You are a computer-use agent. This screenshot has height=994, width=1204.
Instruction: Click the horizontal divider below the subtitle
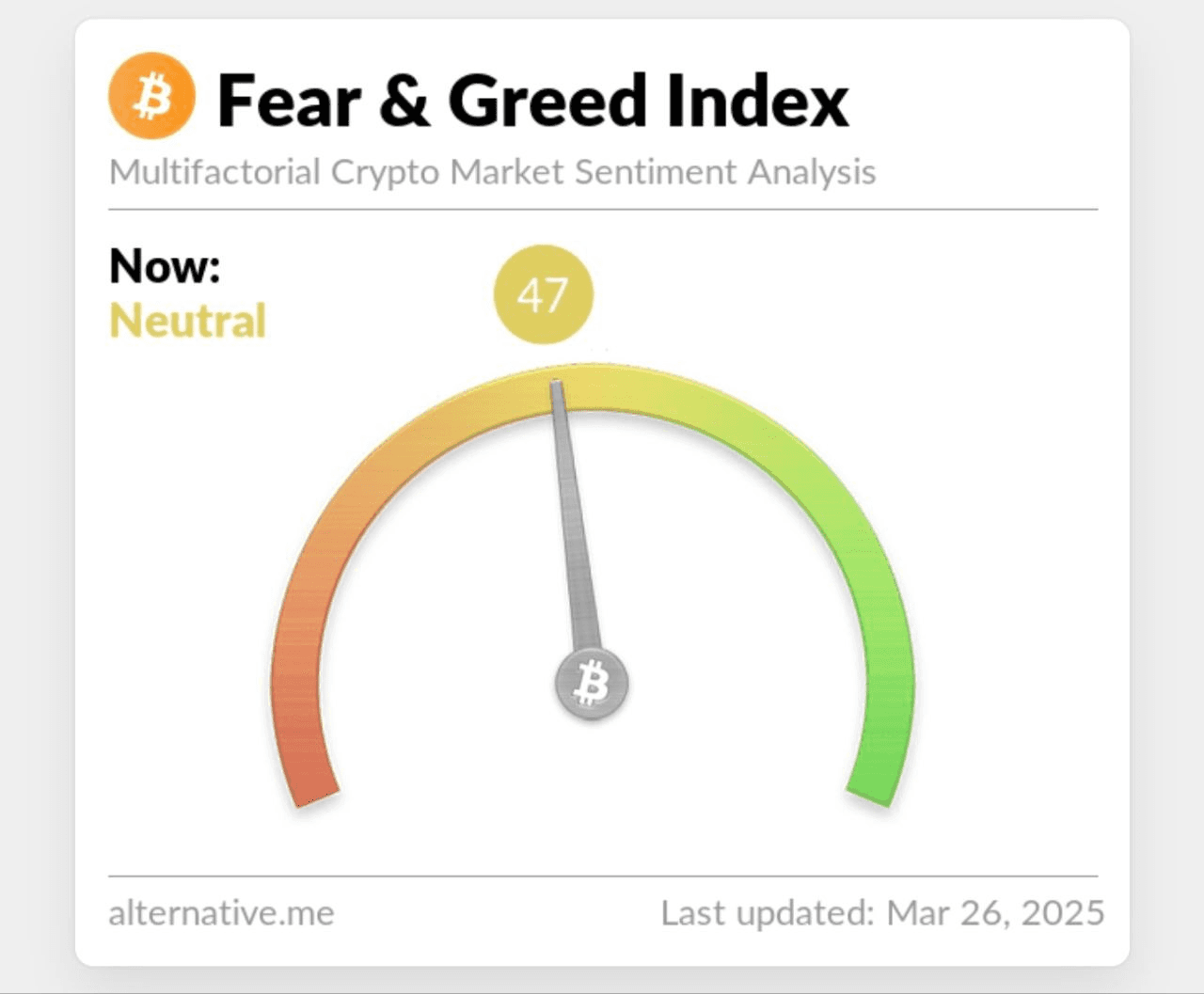[603, 209]
